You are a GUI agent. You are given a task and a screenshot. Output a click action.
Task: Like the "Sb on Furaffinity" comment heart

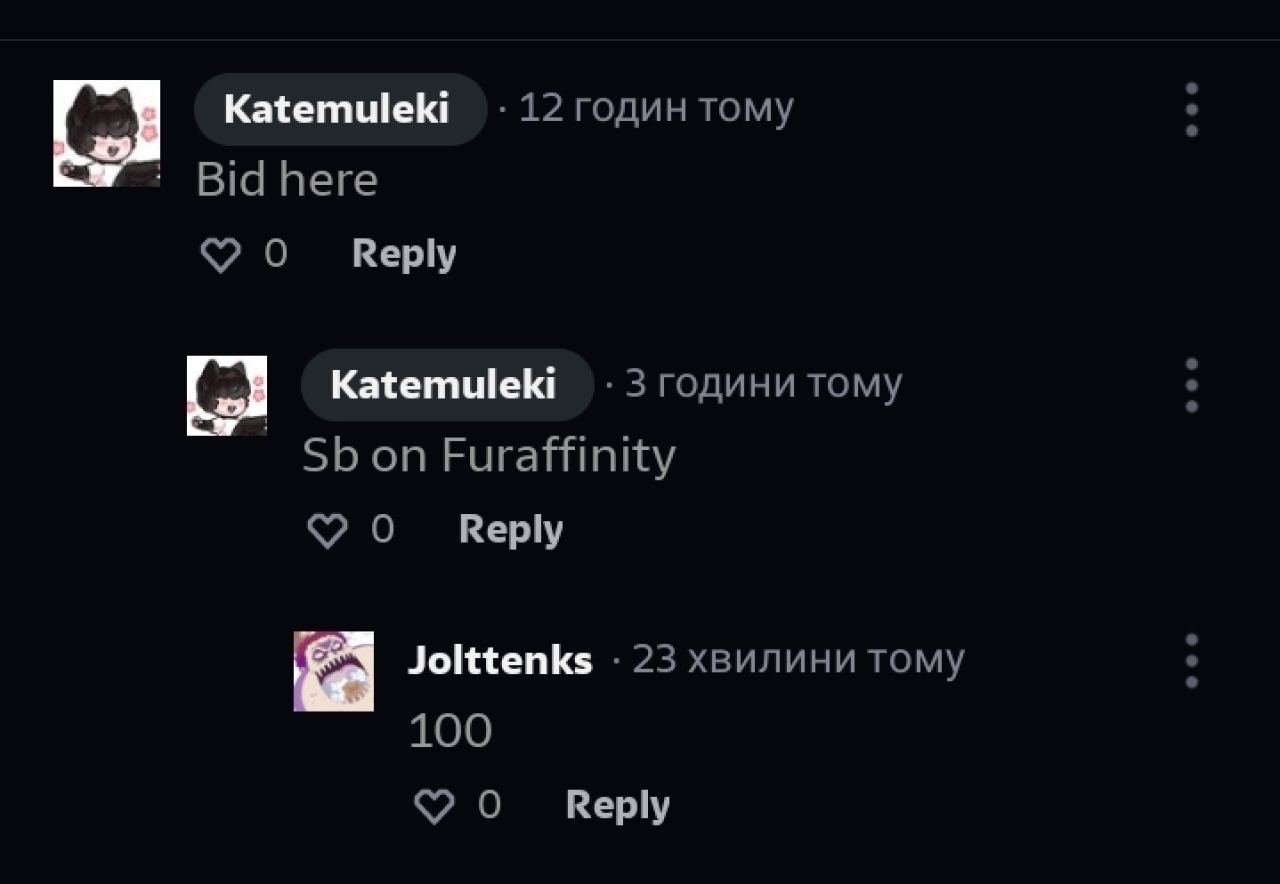pyautogui.click(x=327, y=531)
